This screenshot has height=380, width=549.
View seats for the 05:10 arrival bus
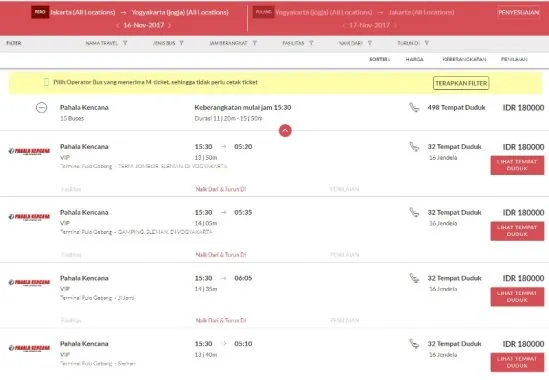517,362
